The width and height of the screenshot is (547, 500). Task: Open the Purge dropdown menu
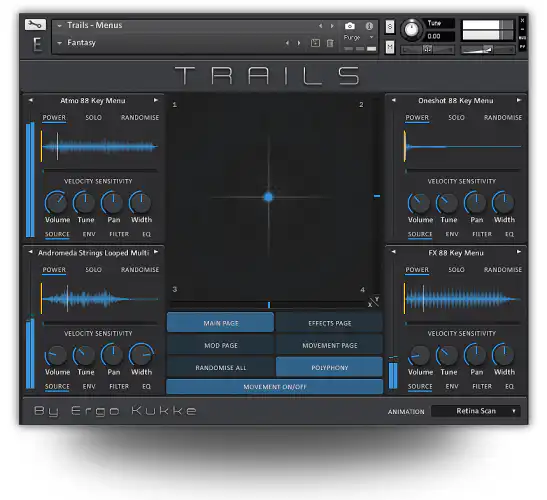[359, 37]
